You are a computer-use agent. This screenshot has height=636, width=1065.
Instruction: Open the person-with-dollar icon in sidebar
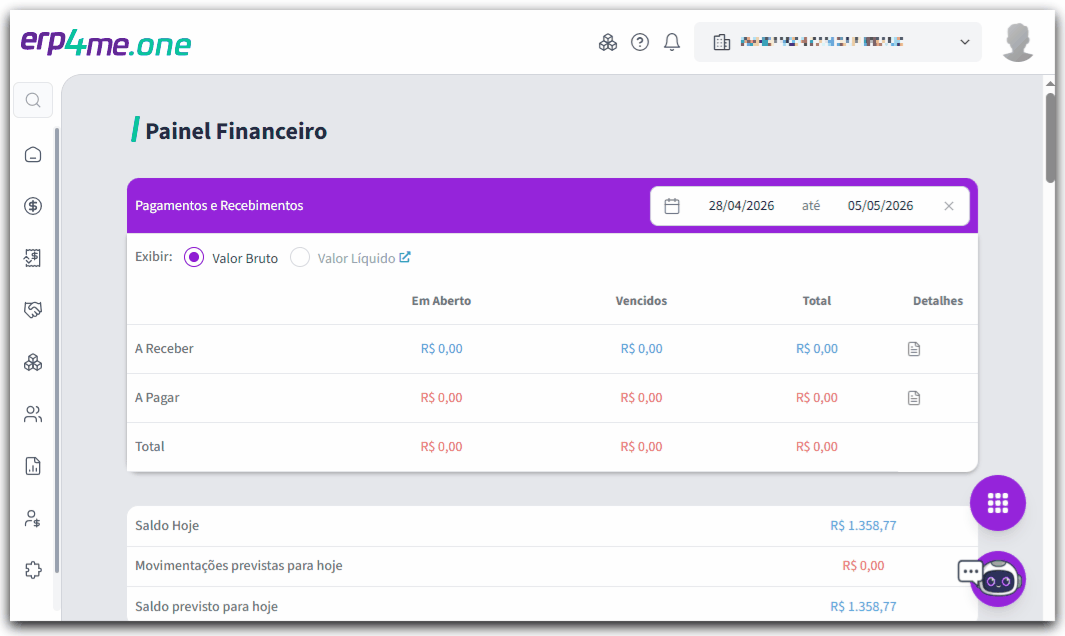(x=33, y=518)
